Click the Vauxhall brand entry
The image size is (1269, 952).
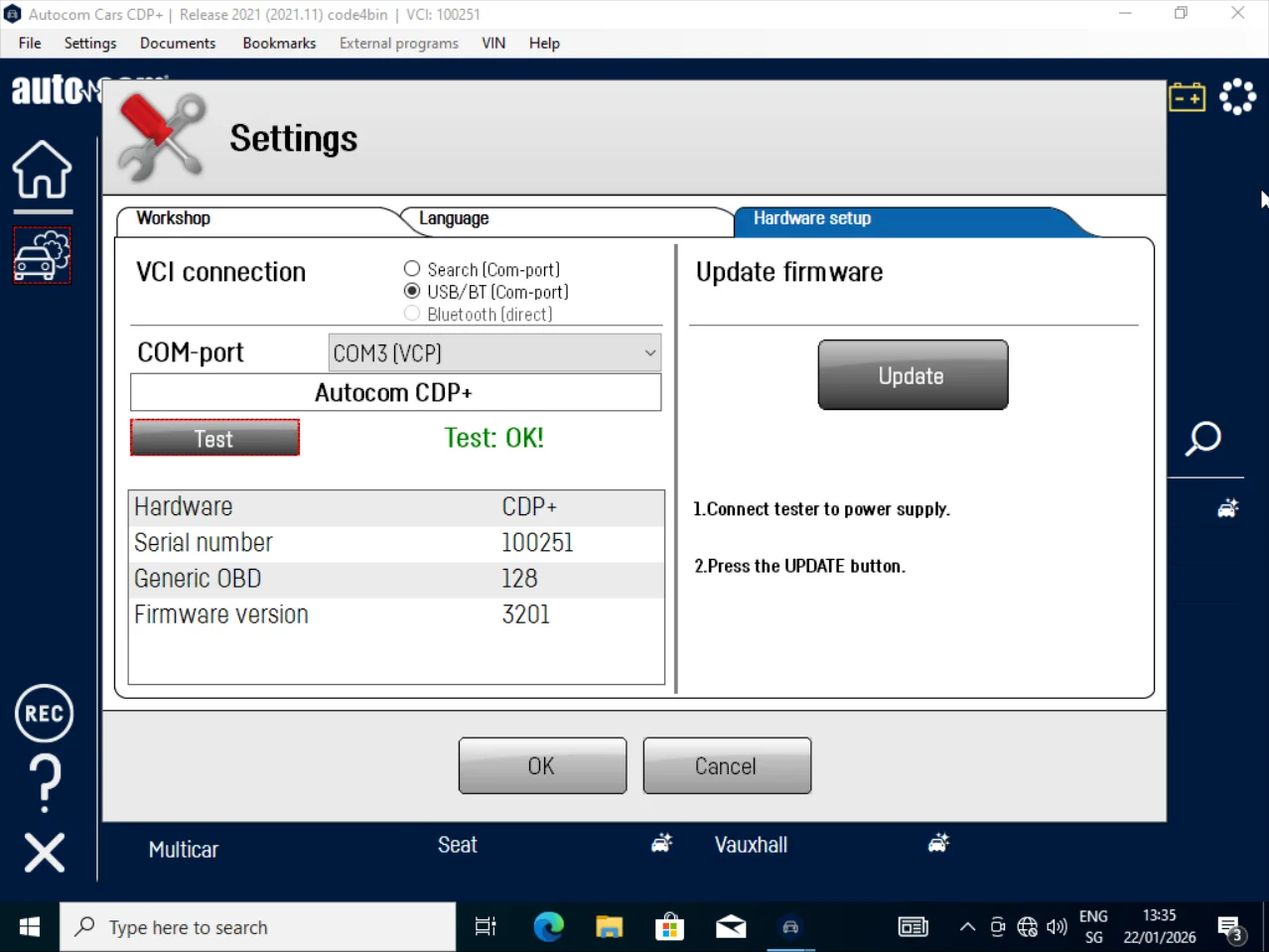point(751,845)
